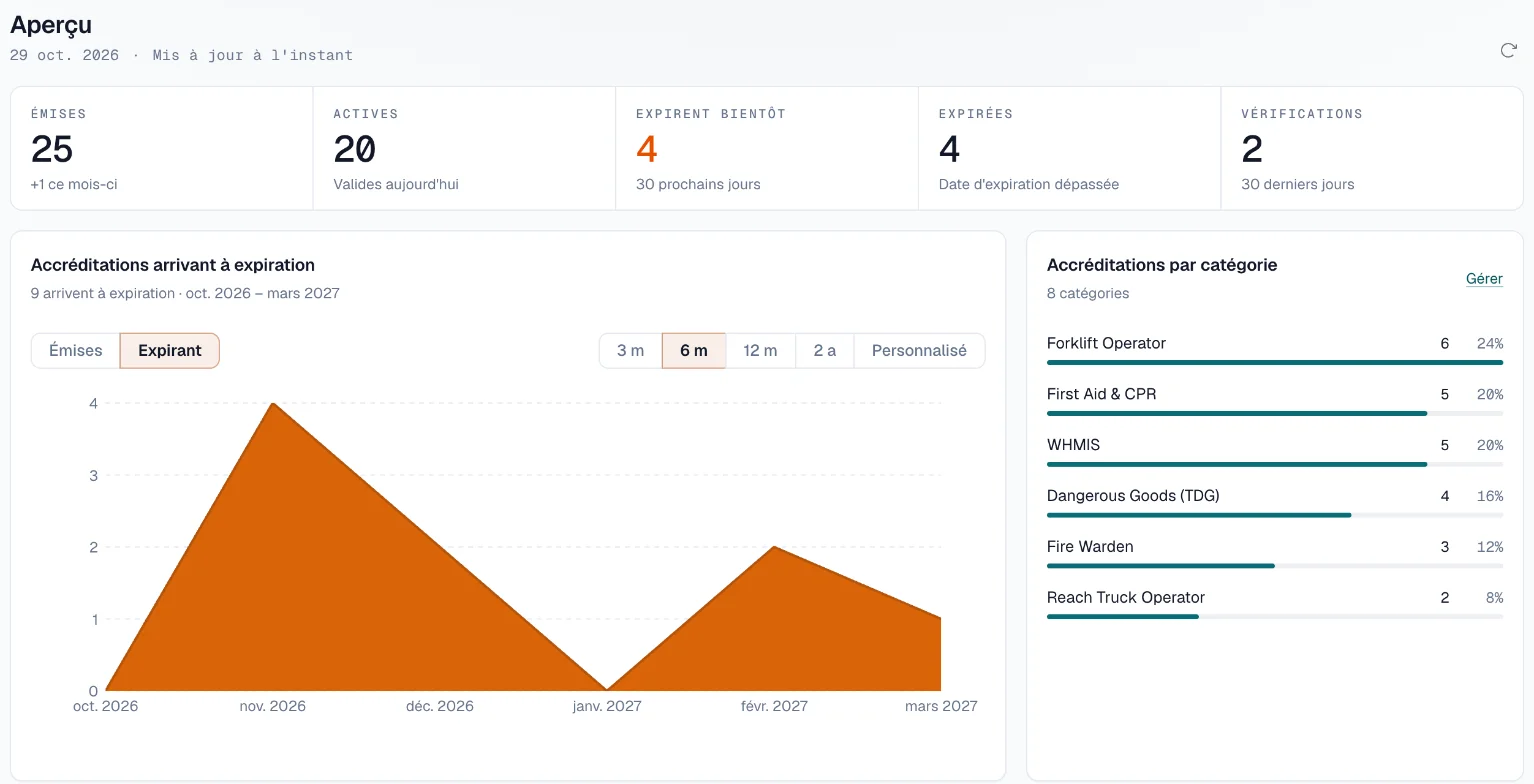Image resolution: width=1534 pixels, height=784 pixels.
Task: Open the Émises stat card
Action: click(x=162, y=148)
